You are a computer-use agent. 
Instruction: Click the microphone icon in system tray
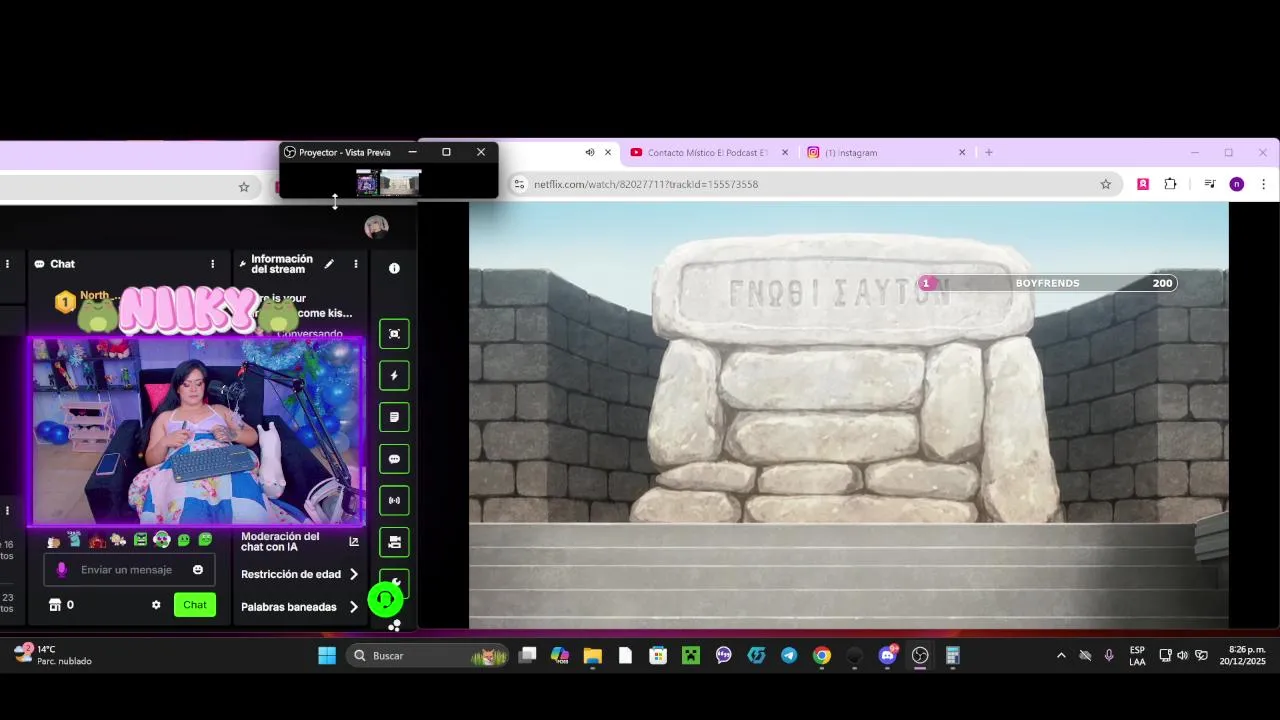pos(1109,656)
